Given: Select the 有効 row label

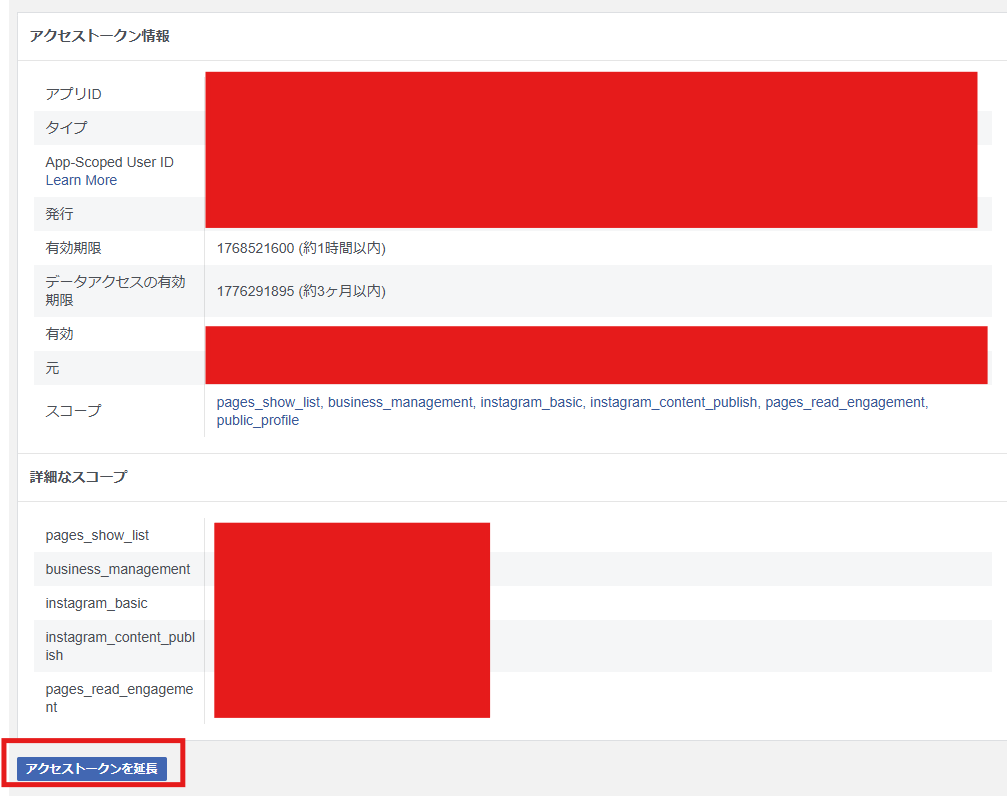Looking at the screenshot, I should (x=59, y=334).
